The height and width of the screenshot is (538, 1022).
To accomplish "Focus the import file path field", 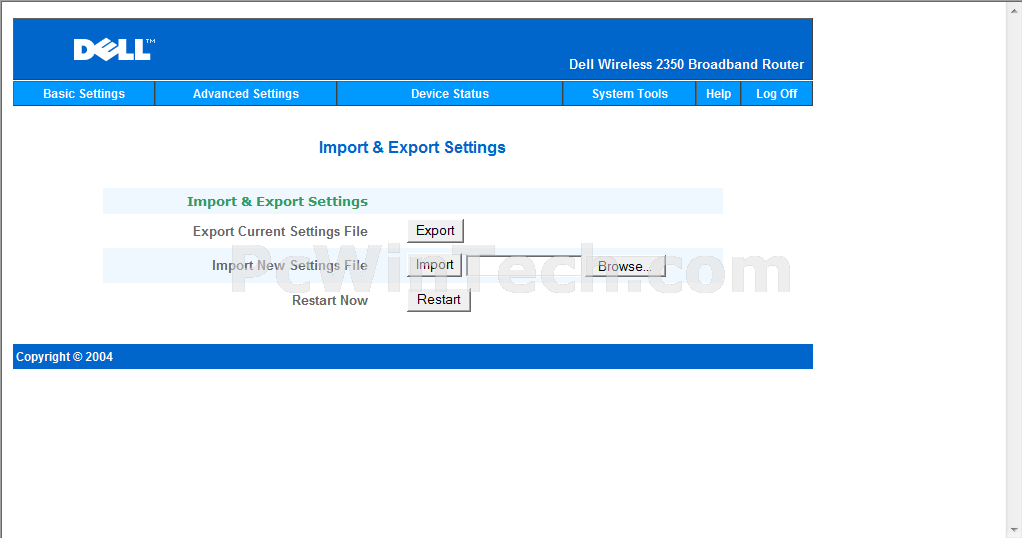I will point(525,266).
